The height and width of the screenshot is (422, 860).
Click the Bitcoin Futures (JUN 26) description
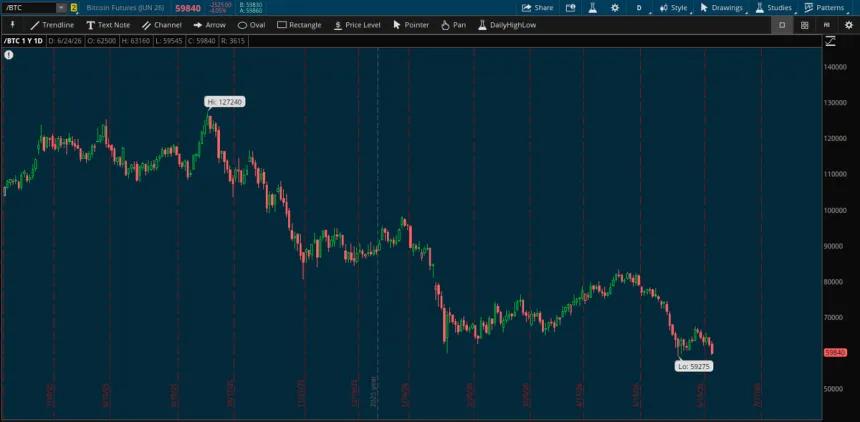tap(125, 8)
